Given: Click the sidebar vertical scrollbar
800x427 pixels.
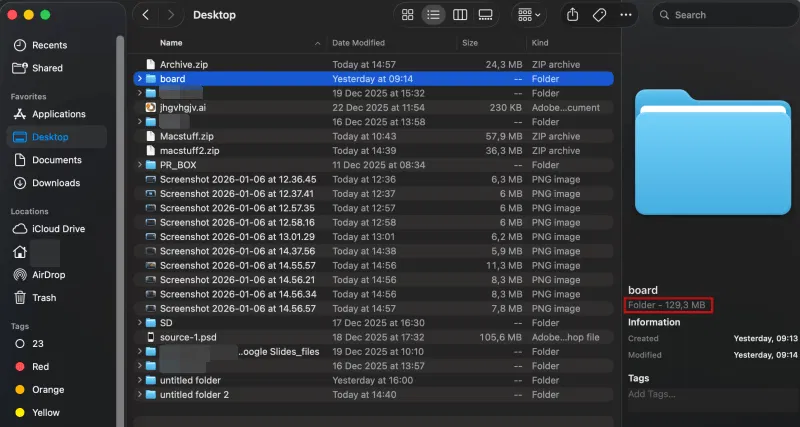Looking at the screenshot, I should click(120, 230).
